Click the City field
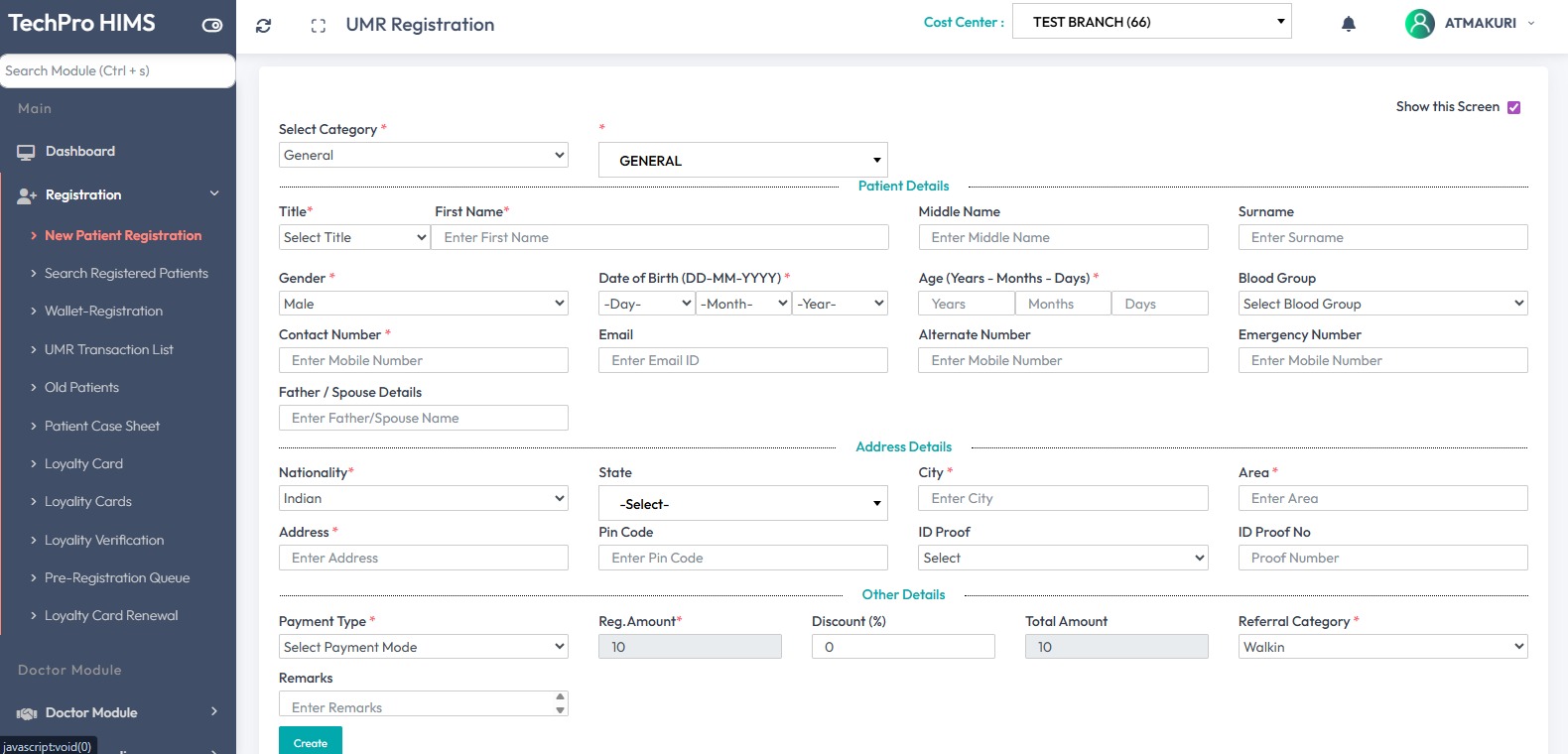This screenshot has height=754, width=1568. click(1063, 498)
